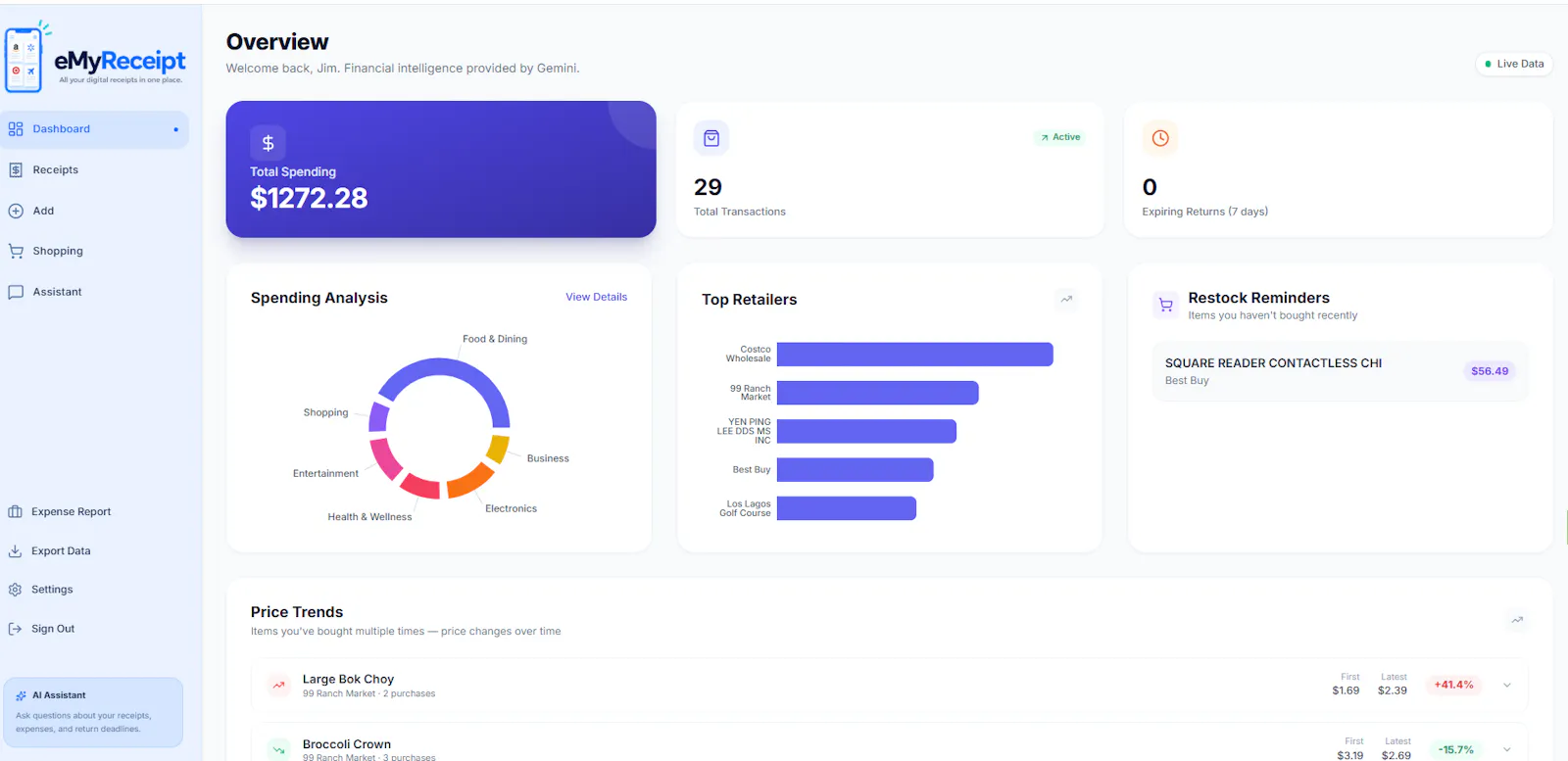Click the green falling trend icon for Broccoli Crown
The image size is (1568, 761).
click(x=279, y=750)
